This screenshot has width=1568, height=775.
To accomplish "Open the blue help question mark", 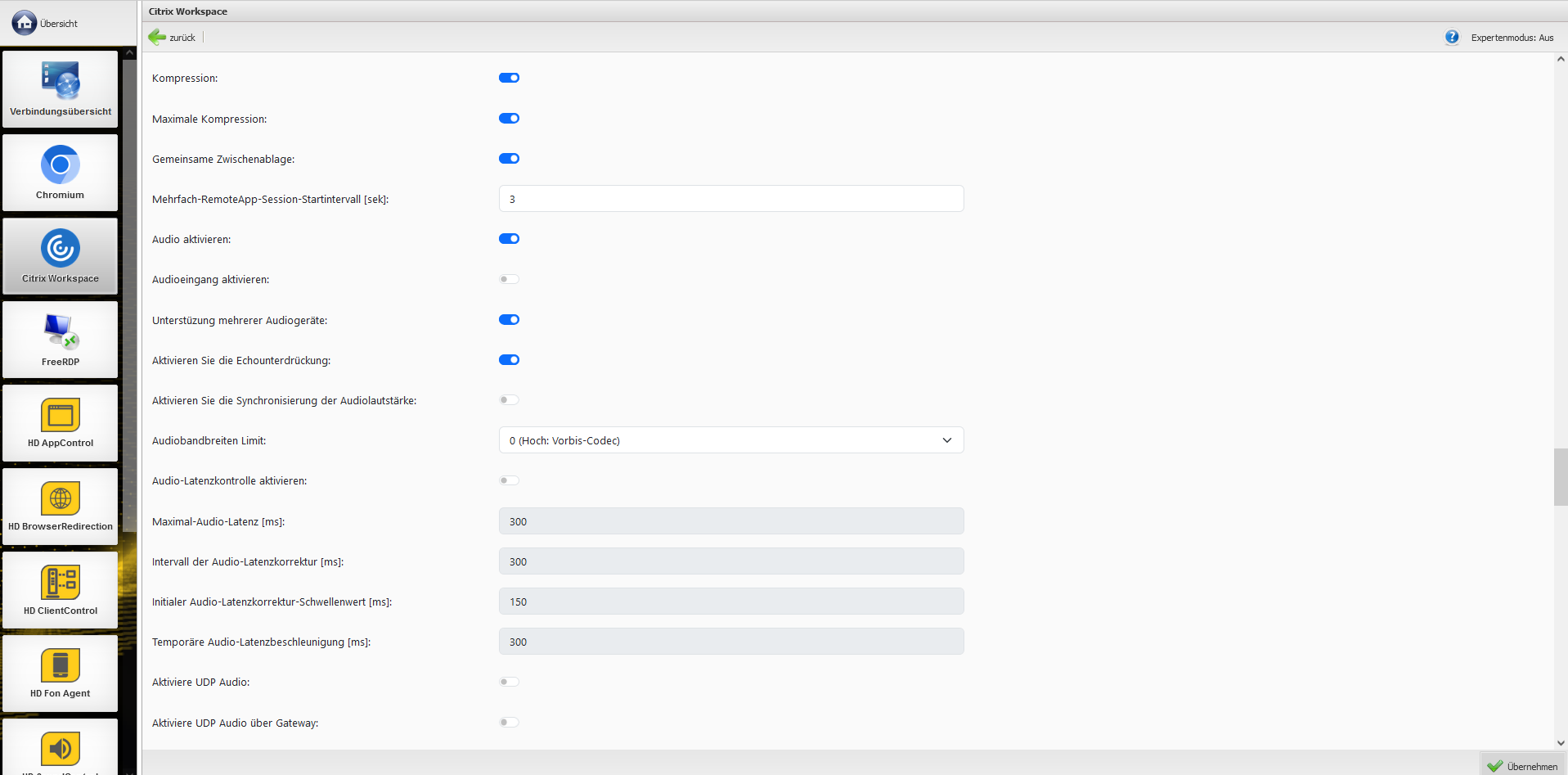I will tap(1452, 37).
